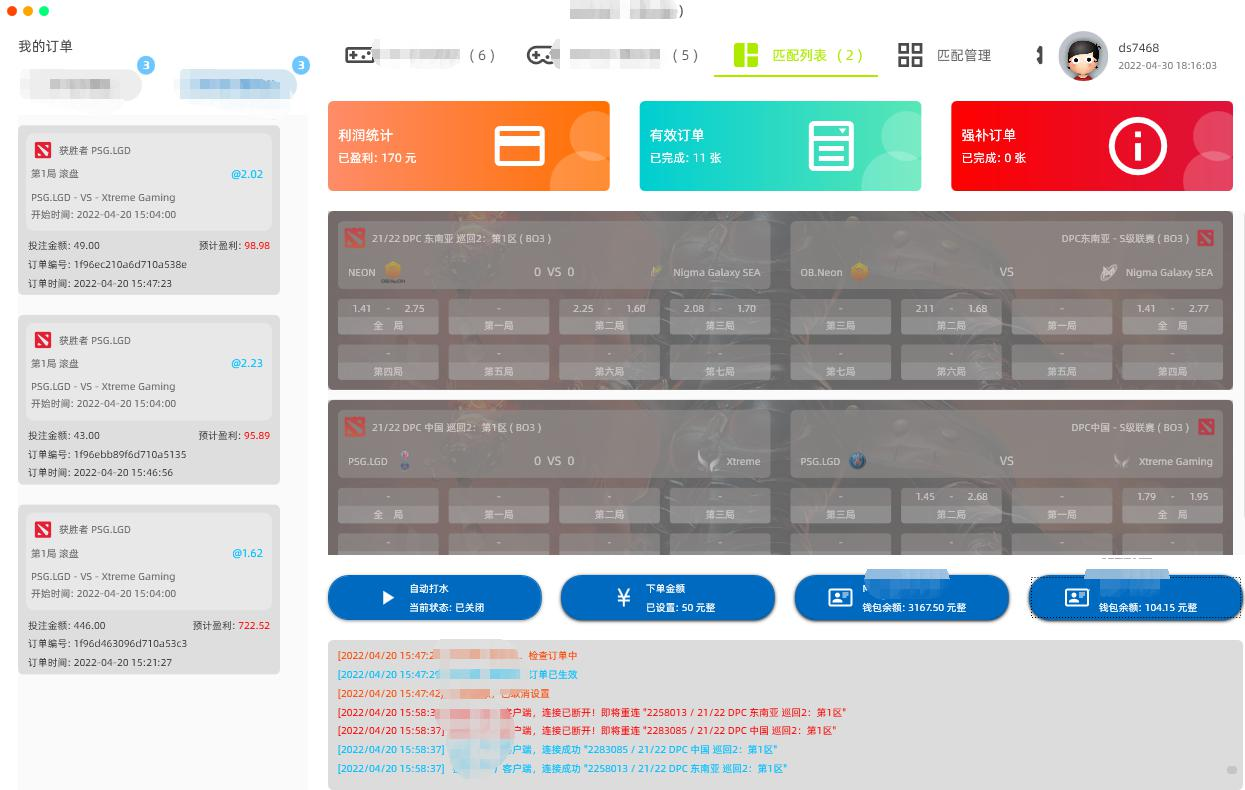Select the 2.08 - 1.70 第三局 odds cell
Screen dimensions: 1245x790
click(x=720, y=316)
